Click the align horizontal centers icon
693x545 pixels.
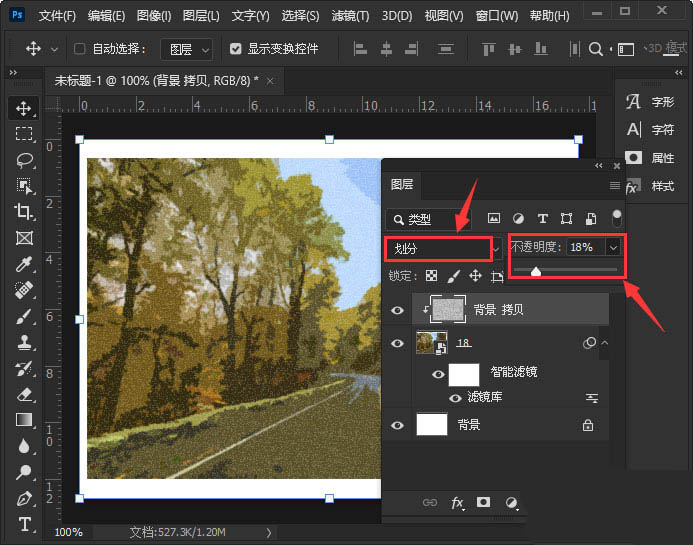coord(386,49)
